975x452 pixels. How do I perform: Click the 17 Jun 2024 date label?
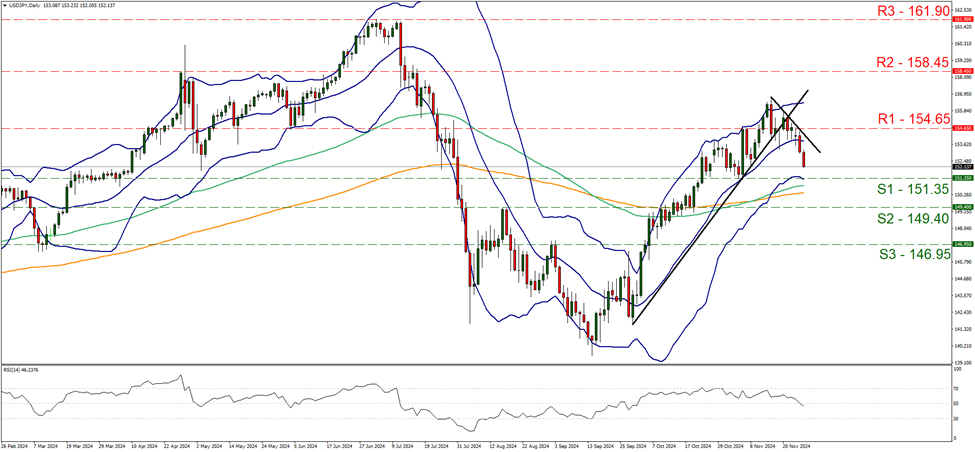(339, 446)
